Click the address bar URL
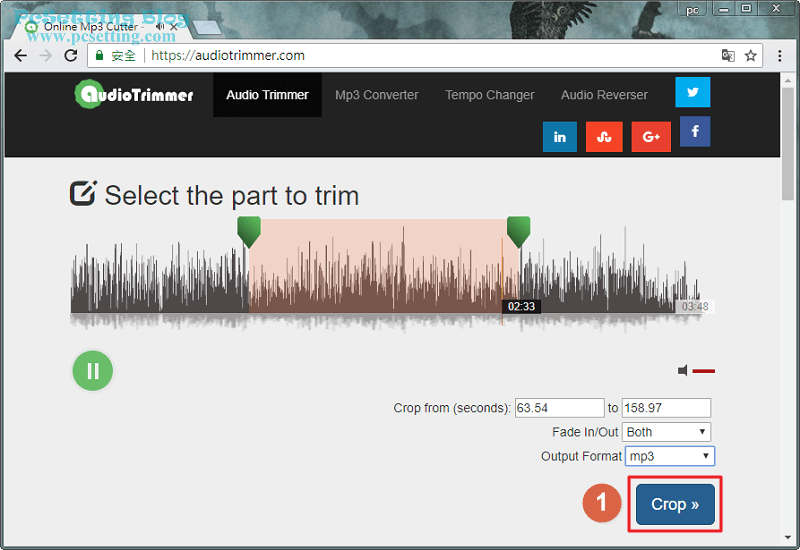This screenshot has width=800, height=550. (x=228, y=55)
